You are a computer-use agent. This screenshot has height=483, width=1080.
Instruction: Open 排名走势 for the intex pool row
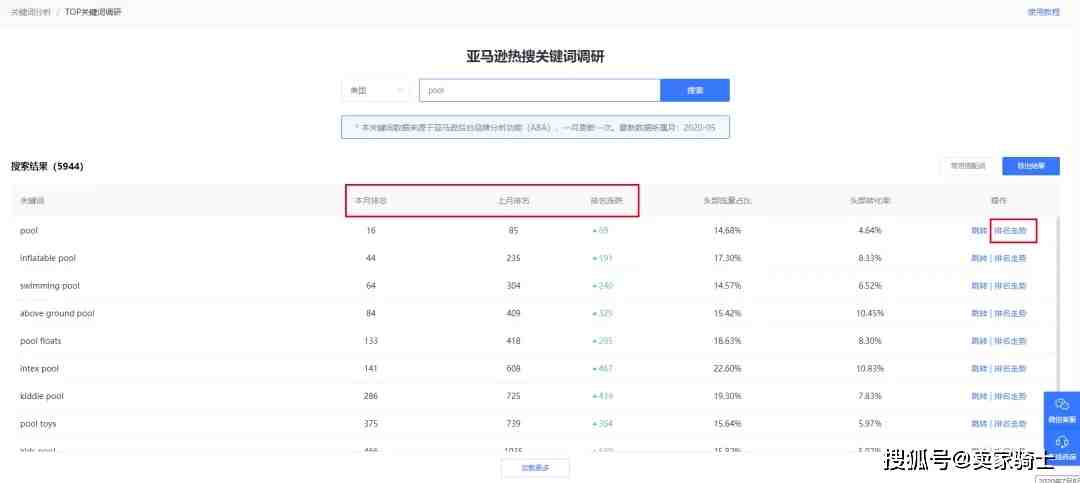point(1010,369)
